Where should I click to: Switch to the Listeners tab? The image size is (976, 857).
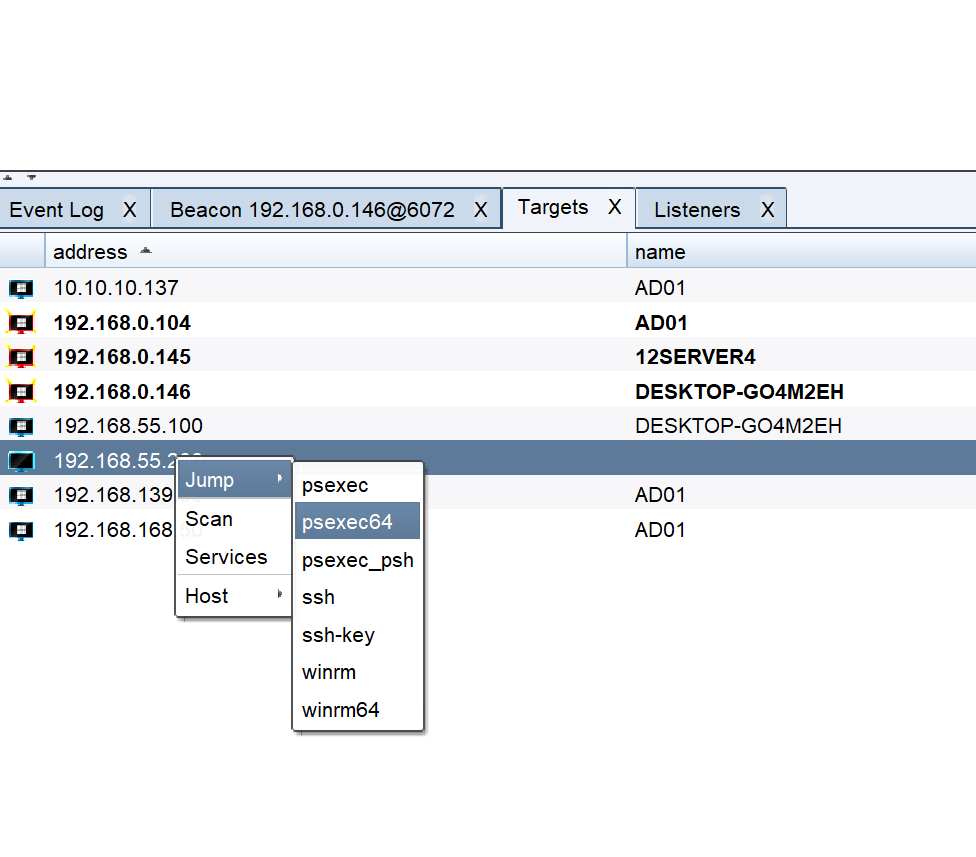click(x=697, y=210)
